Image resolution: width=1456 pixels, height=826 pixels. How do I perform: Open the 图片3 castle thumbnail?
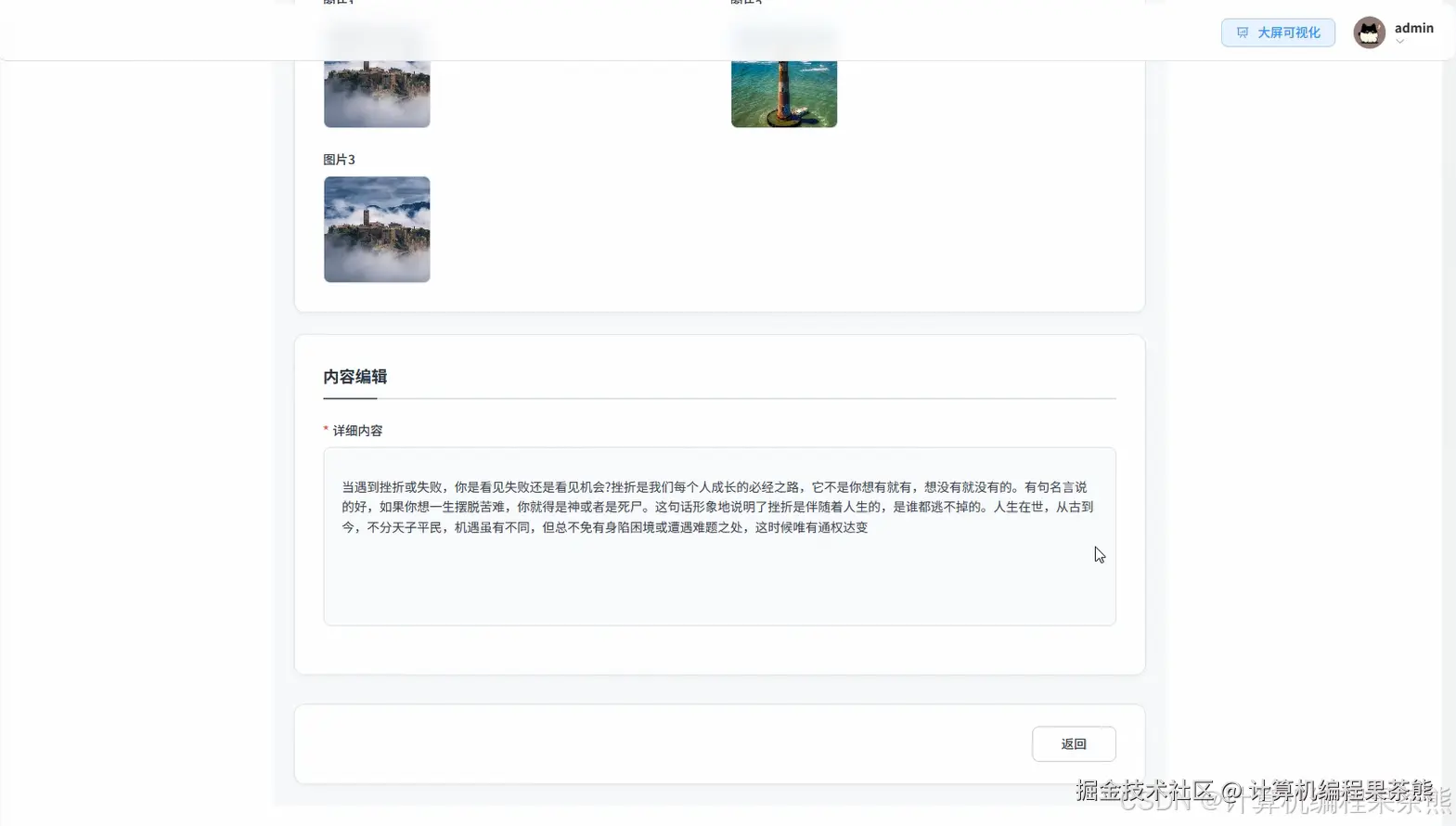click(x=377, y=229)
